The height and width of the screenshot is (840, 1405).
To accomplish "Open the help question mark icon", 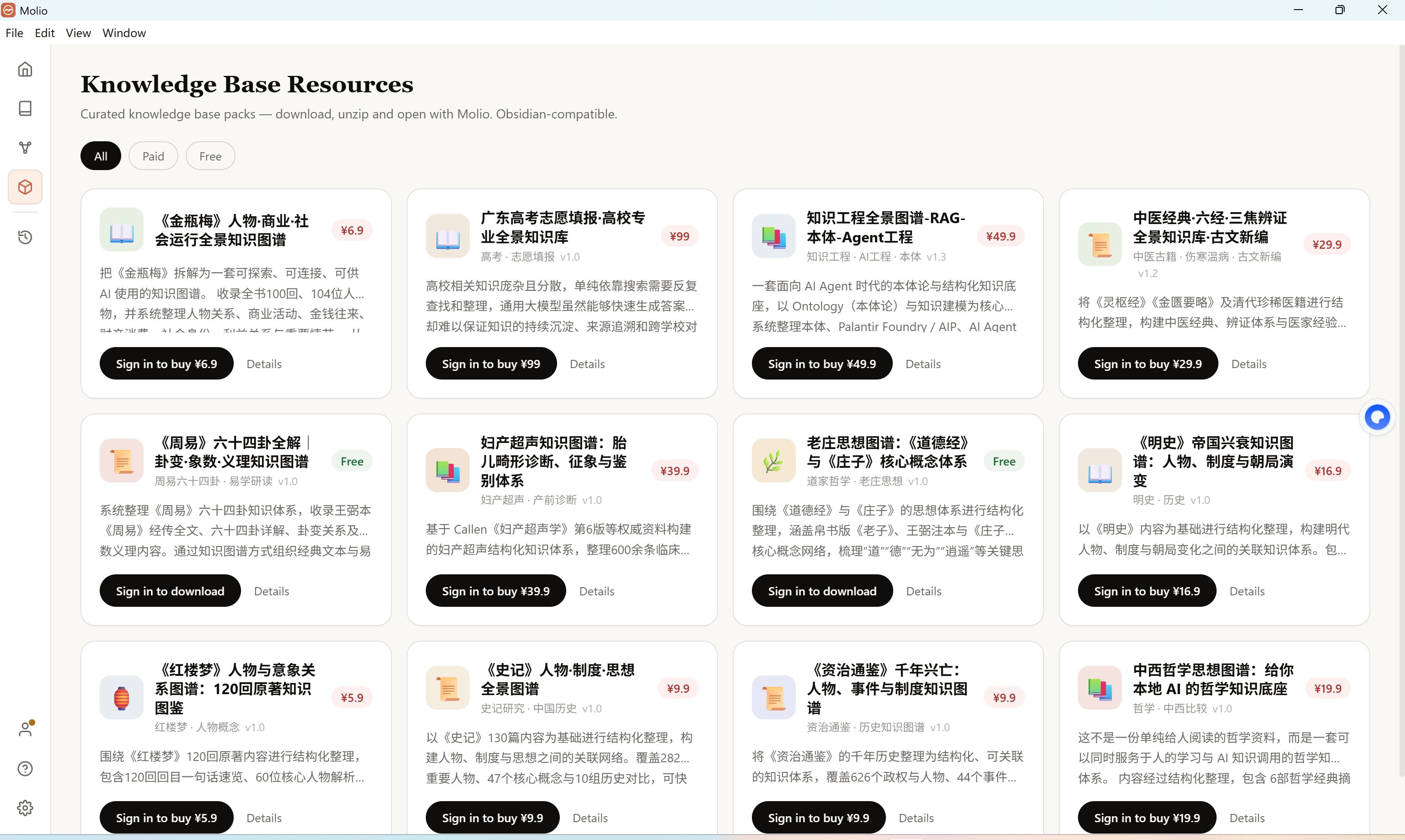I will pos(25,768).
